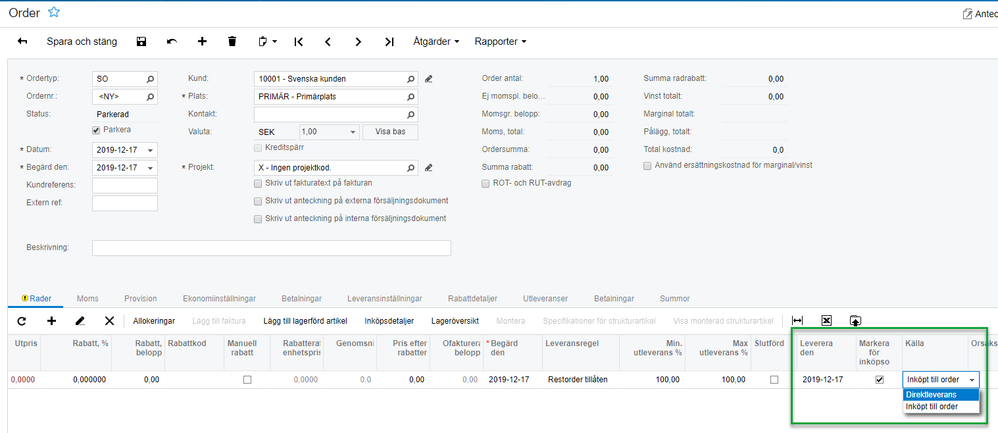Viewport: 998px width, 433px height.
Task: Click the fit columns width icon
Action: coord(798,321)
